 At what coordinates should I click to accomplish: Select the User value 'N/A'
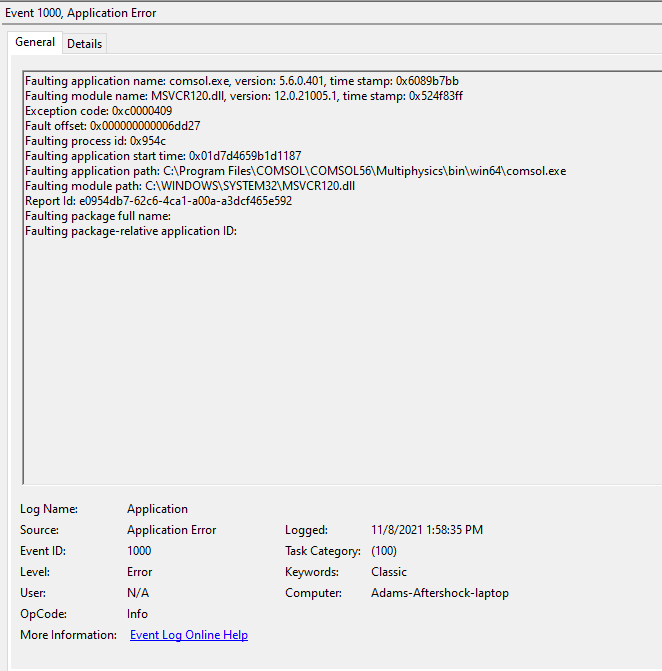coord(138,593)
